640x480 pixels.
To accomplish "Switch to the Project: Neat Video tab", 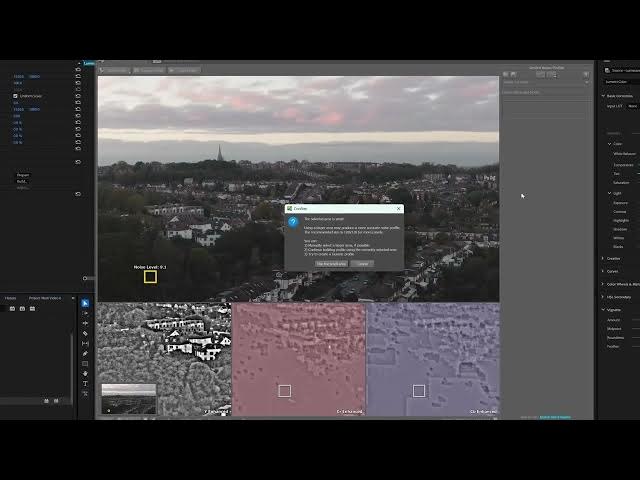I will (44, 298).
